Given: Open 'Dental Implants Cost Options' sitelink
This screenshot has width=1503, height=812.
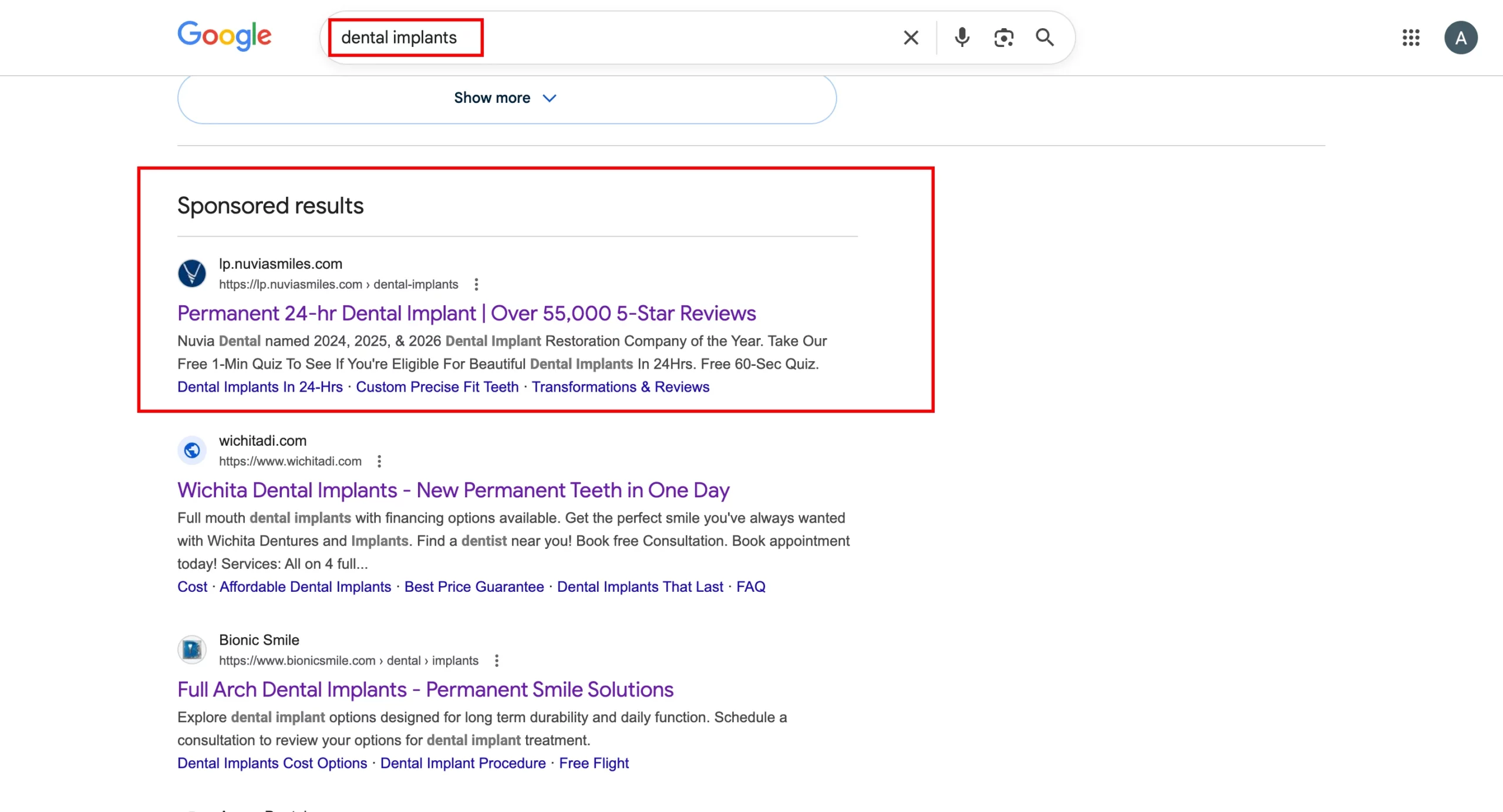Looking at the screenshot, I should (x=272, y=763).
